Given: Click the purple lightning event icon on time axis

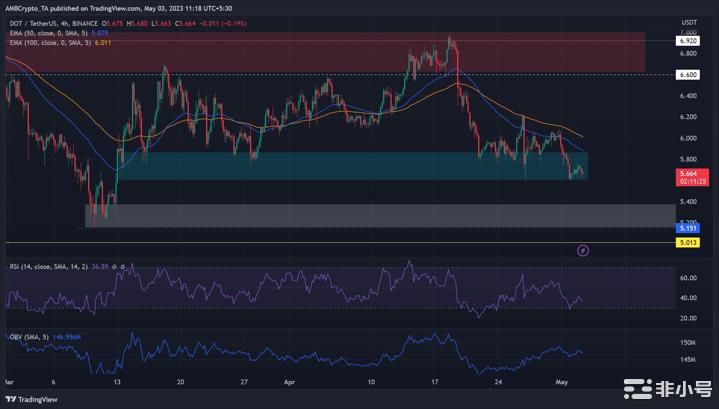Looking at the screenshot, I should 584,248.
